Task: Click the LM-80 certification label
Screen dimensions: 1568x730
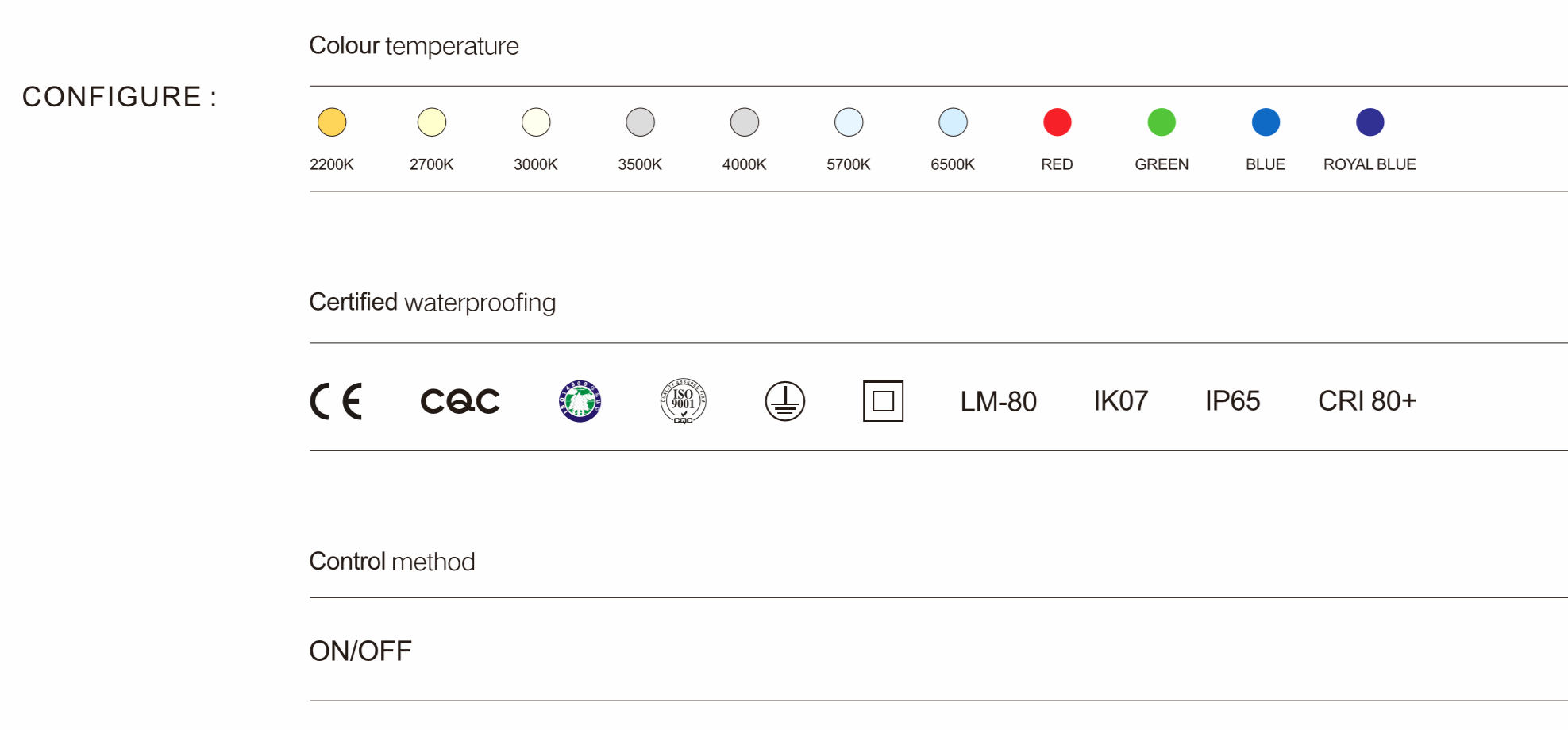Action: (x=998, y=402)
